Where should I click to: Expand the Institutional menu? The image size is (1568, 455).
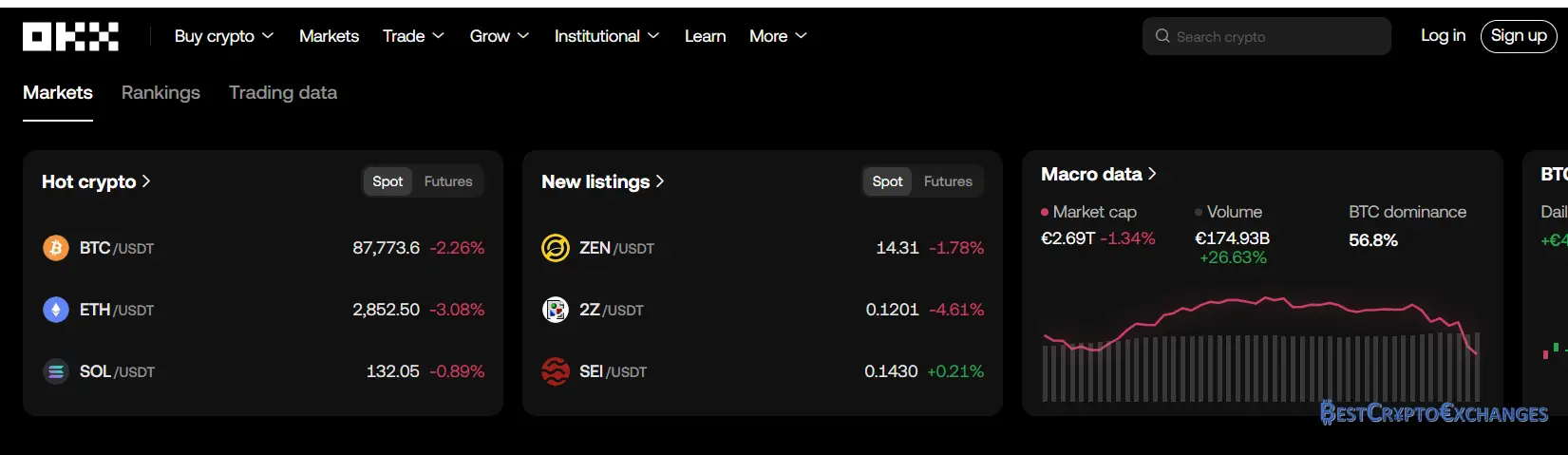click(606, 36)
